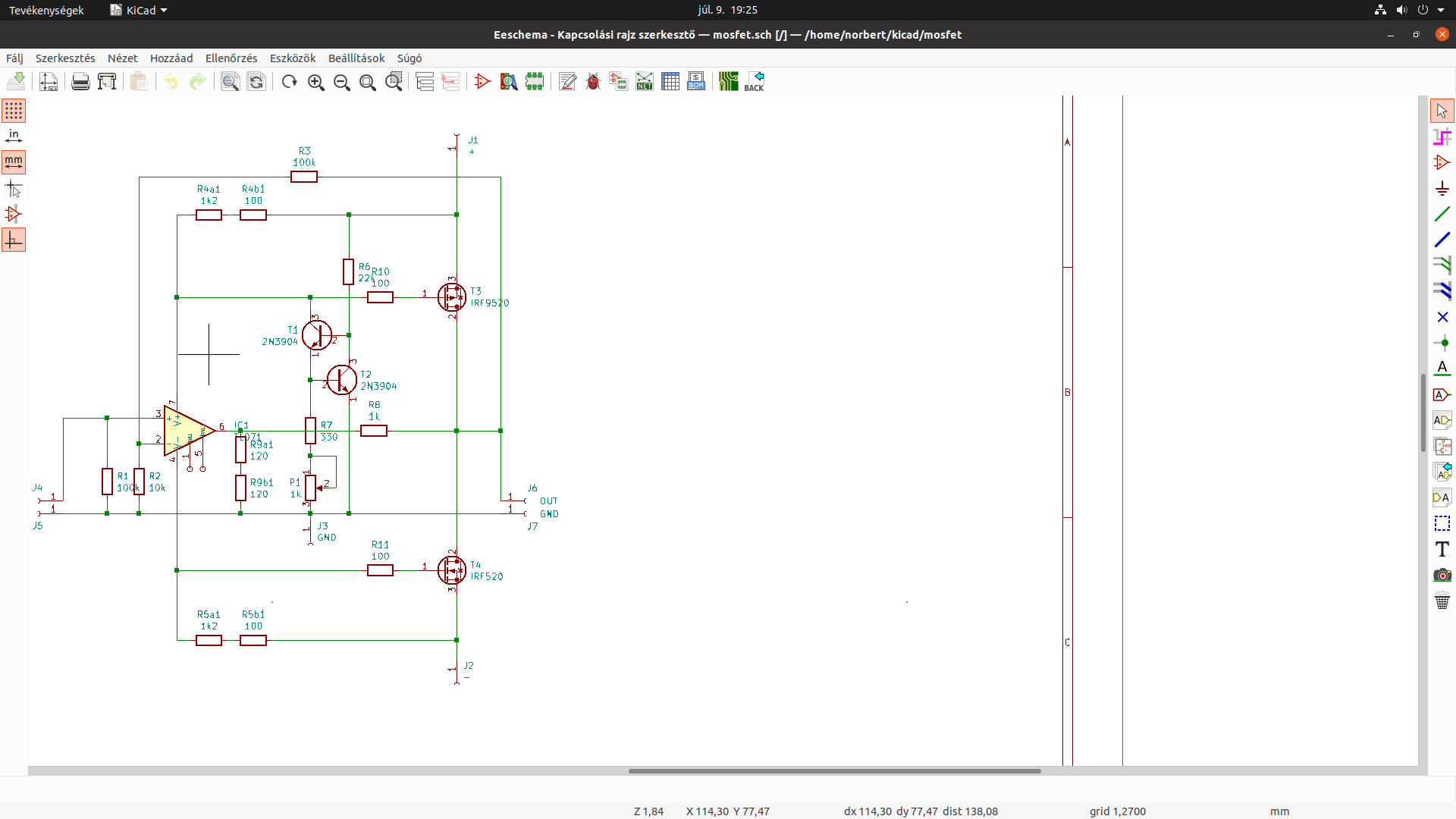Switch units to millimeters
The height and width of the screenshot is (819, 1456).
[14, 162]
